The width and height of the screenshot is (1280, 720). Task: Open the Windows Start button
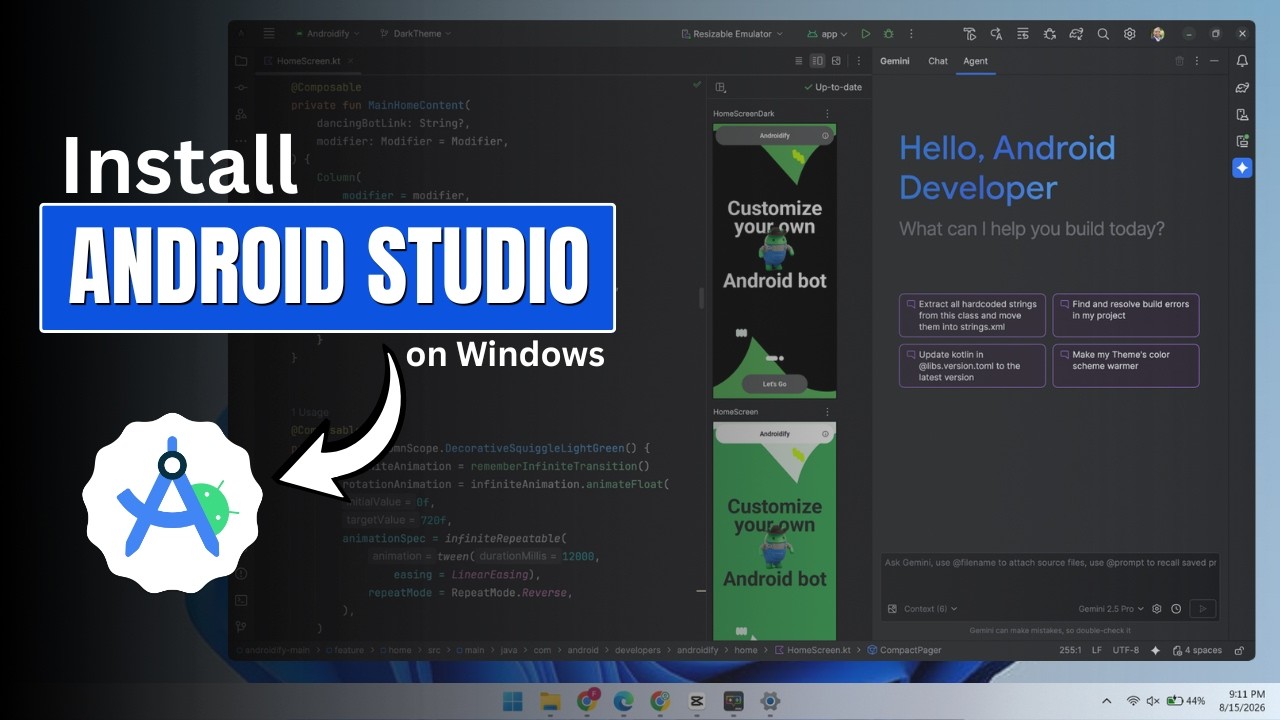pyautogui.click(x=513, y=701)
